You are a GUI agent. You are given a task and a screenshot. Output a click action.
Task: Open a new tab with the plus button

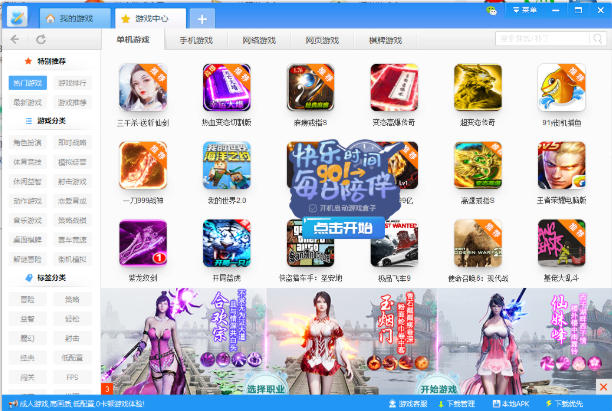pyautogui.click(x=202, y=19)
